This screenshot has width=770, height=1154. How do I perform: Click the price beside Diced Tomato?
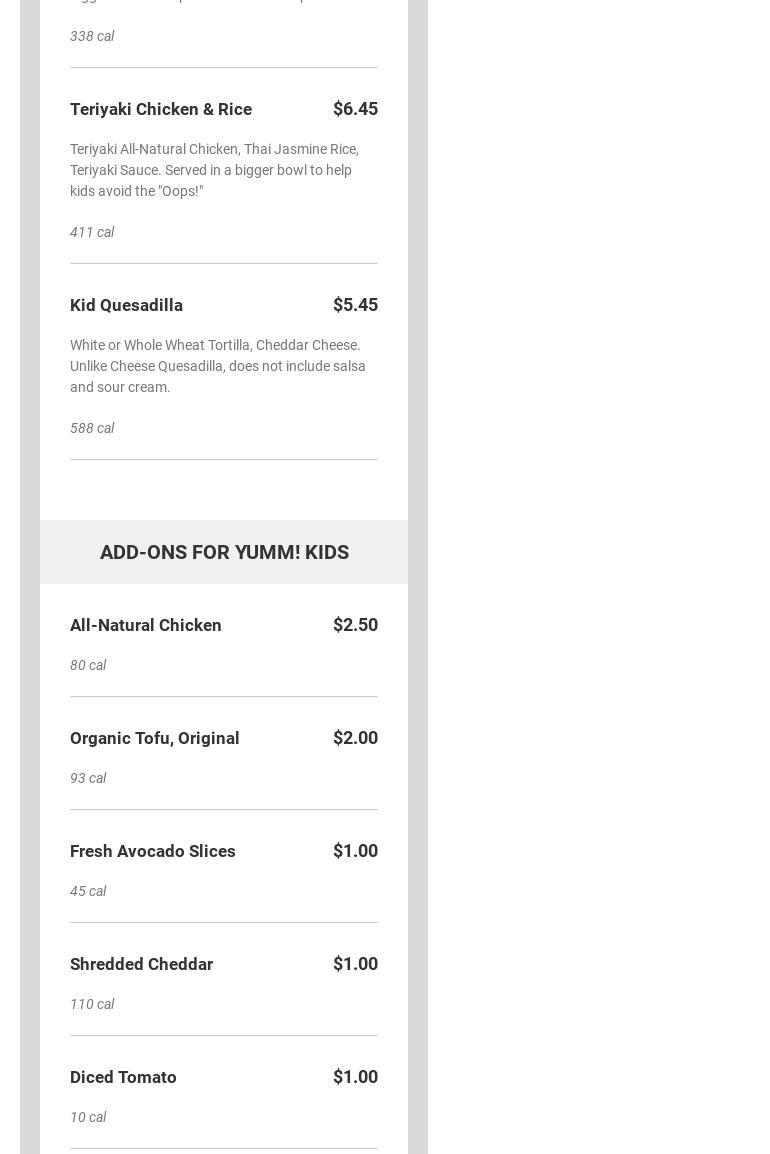click(x=355, y=1077)
